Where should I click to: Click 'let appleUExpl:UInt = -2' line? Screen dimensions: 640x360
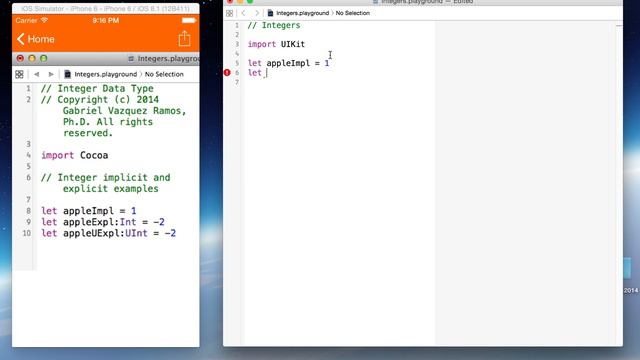(109, 233)
